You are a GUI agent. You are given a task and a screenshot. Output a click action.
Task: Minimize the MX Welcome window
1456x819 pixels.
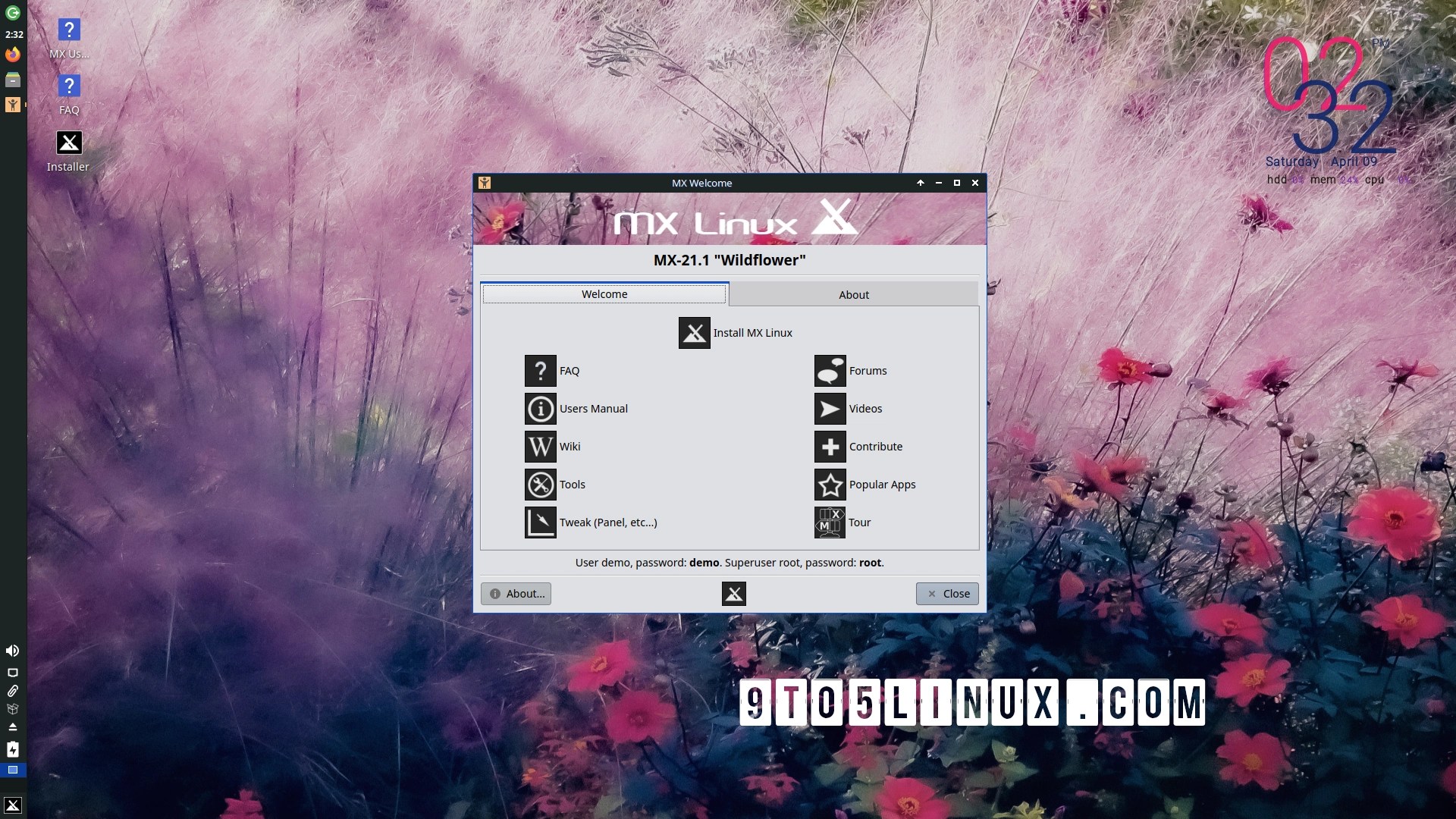click(939, 183)
